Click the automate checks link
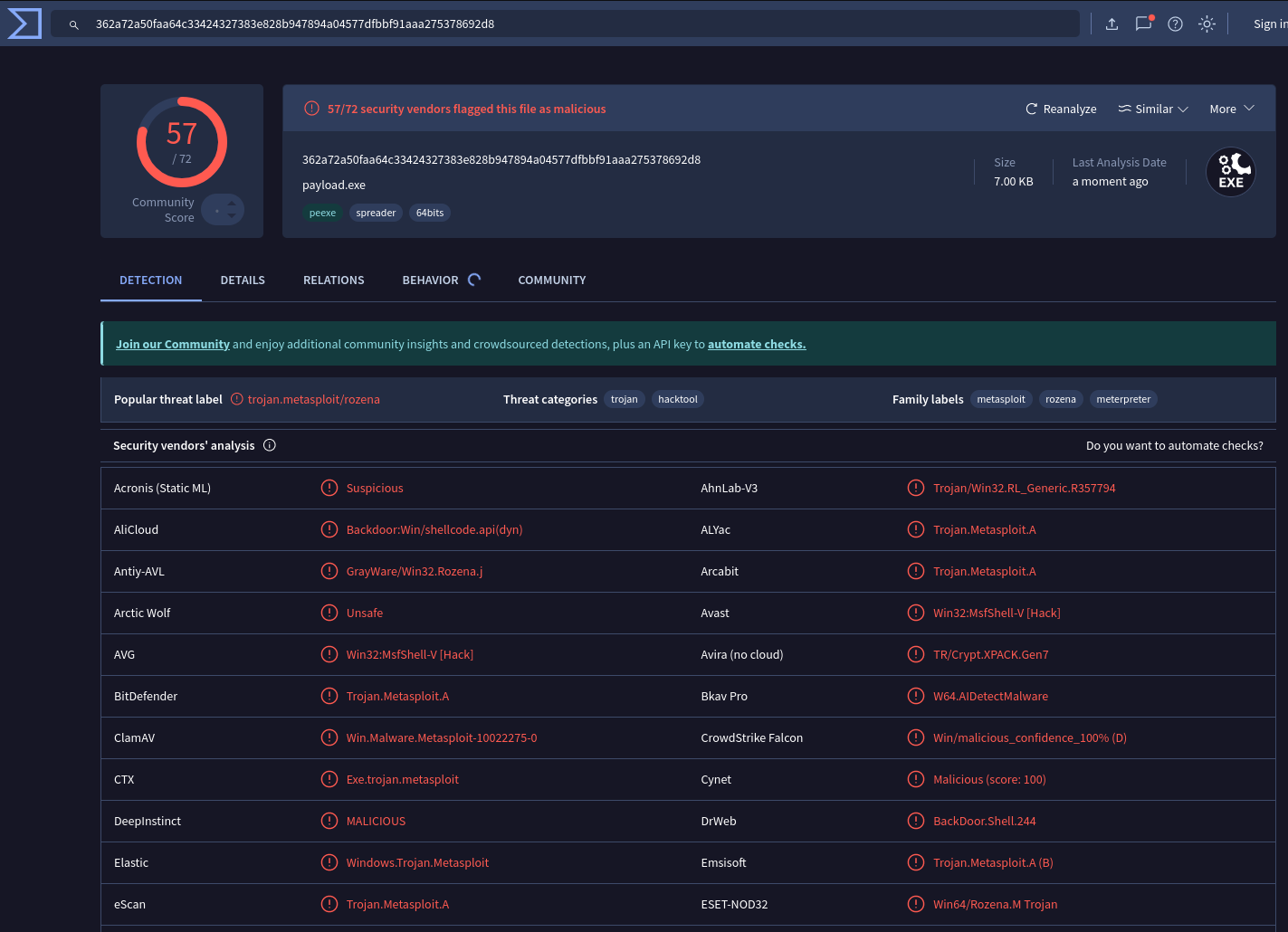This screenshot has width=1288, height=932. click(757, 344)
